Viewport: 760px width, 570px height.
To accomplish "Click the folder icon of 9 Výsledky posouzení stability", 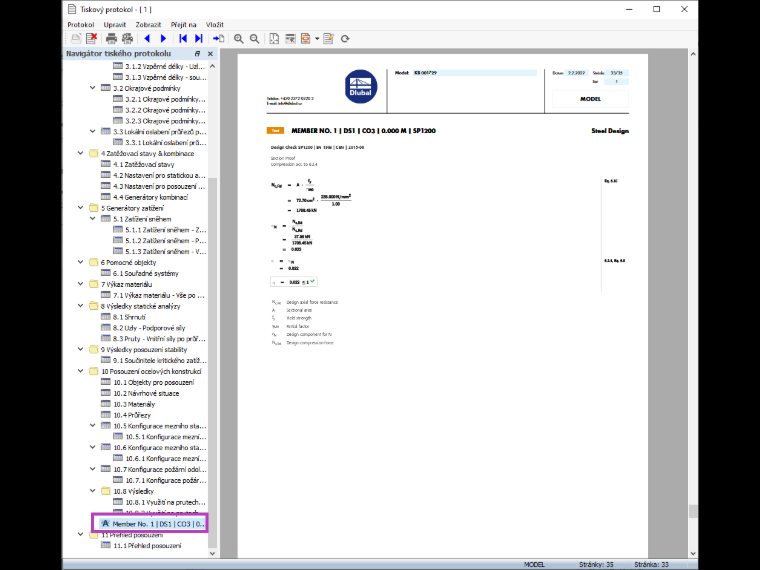I will [94, 349].
